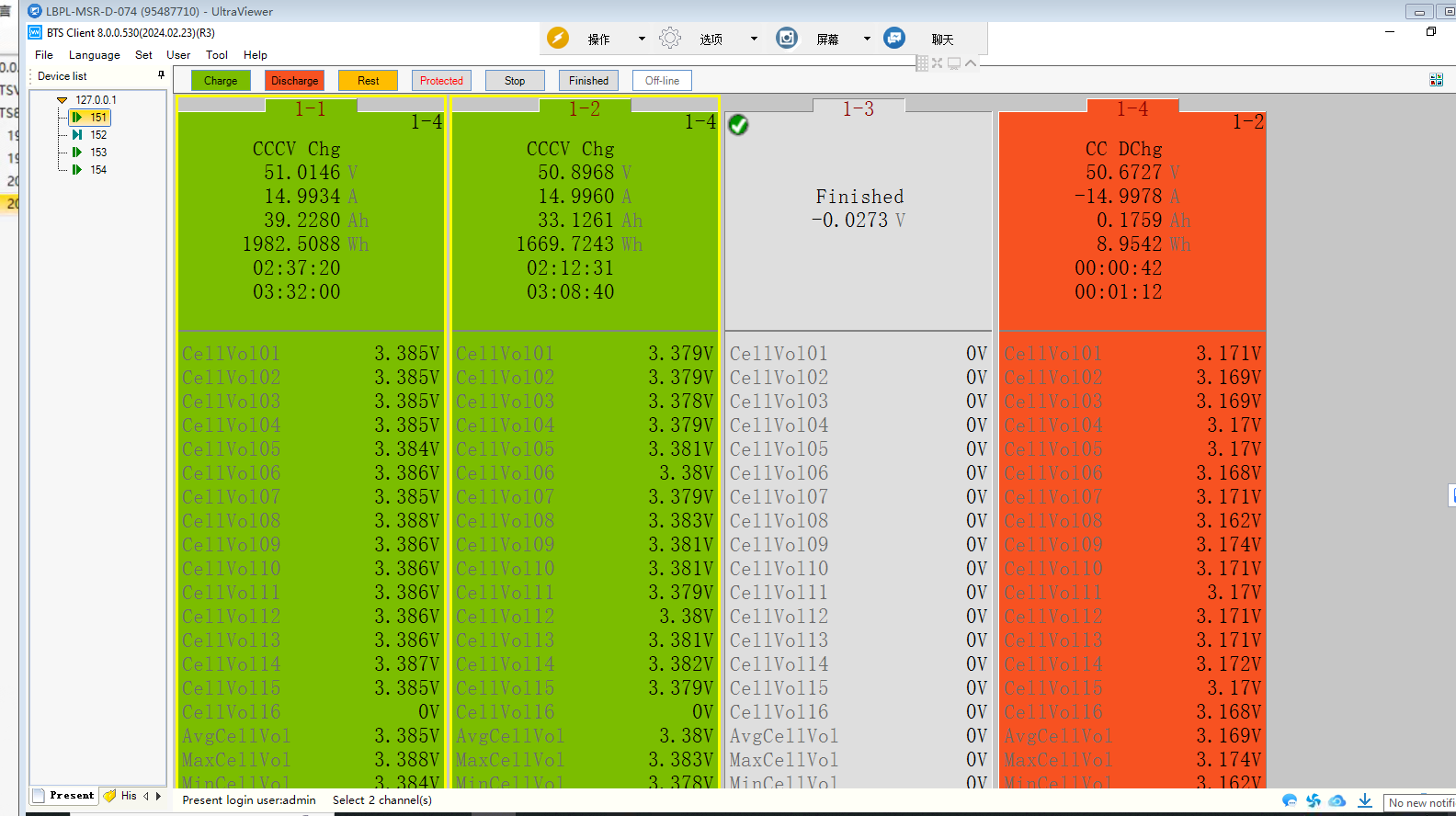Switch to the Present tab
Screen dimensions: 1456x816
click(64, 796)
